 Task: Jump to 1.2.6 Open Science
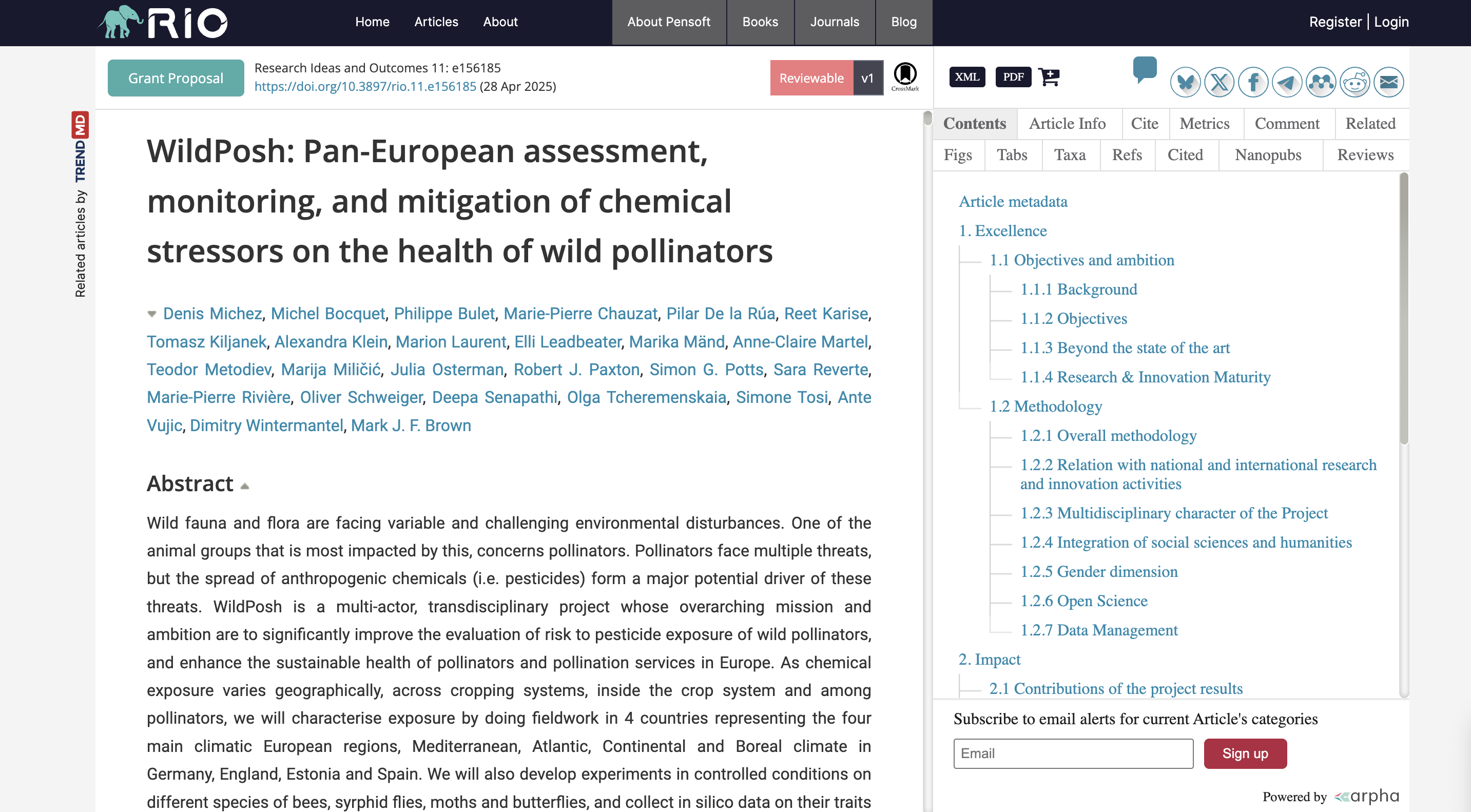1083,601
